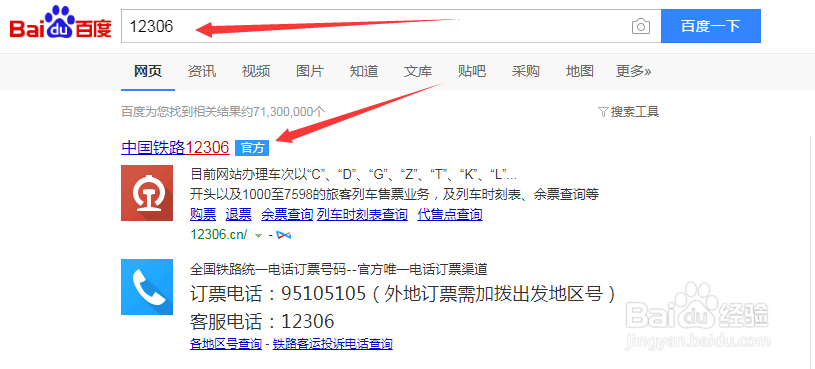Open the 知道 tab
The width and height of the screenshot is (815, 369).
pos(364,71)
